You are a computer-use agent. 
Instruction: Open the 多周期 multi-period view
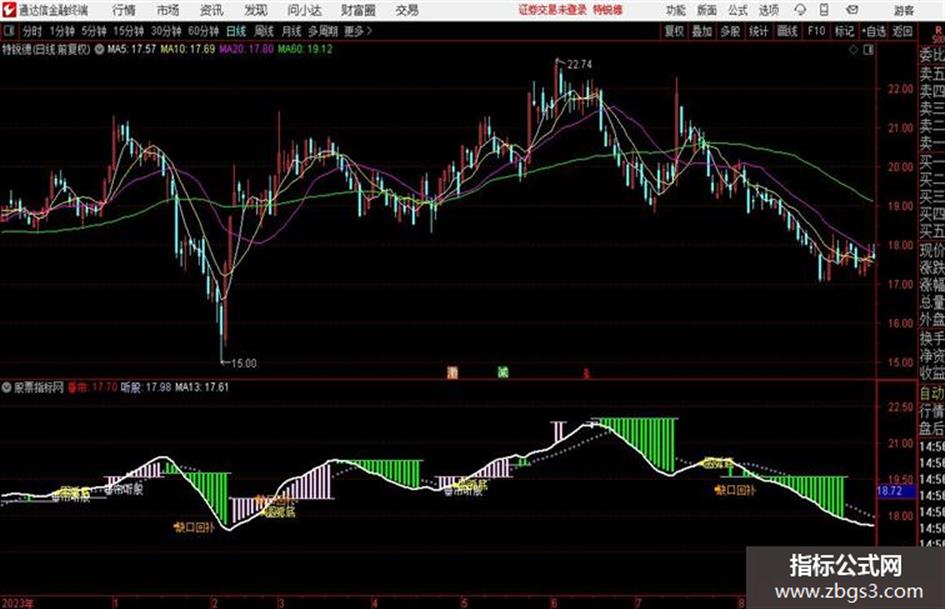point(323,31)
